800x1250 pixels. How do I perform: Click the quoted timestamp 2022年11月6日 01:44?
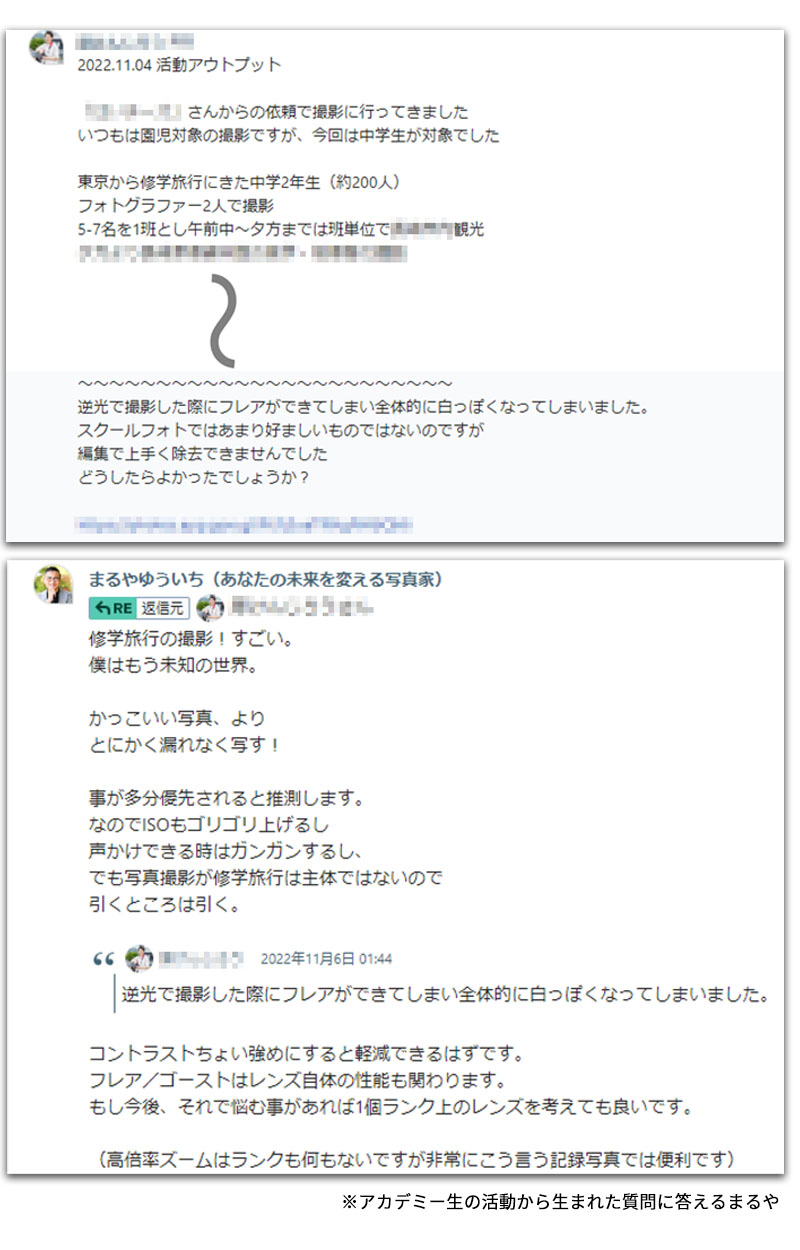(326, 958)
